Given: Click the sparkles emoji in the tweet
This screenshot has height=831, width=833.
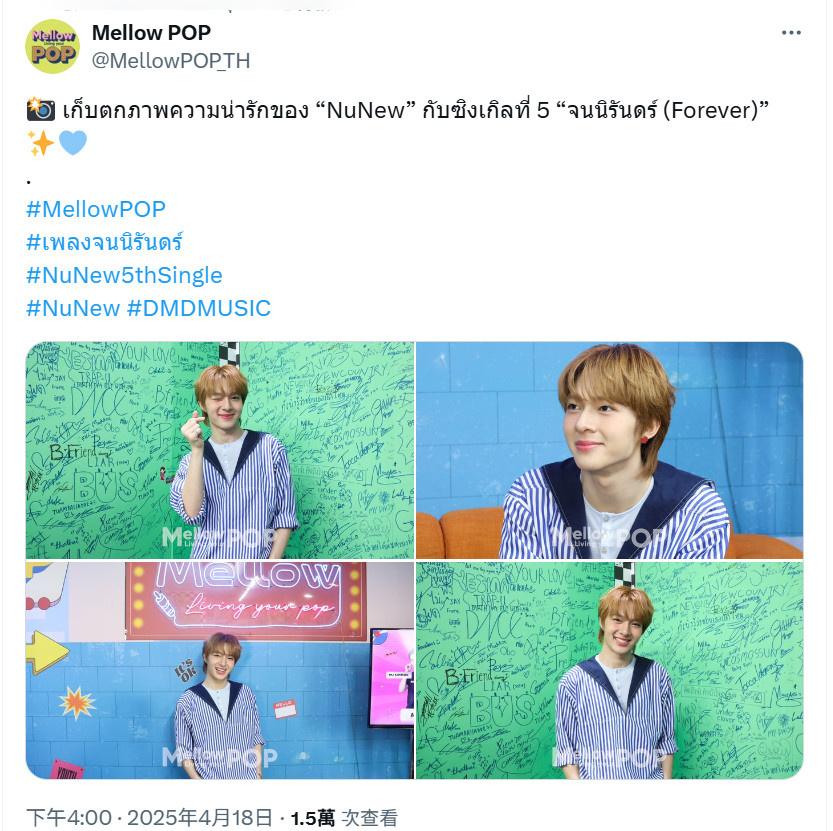Looking at the screenshot, I should [x=40, y=143].
